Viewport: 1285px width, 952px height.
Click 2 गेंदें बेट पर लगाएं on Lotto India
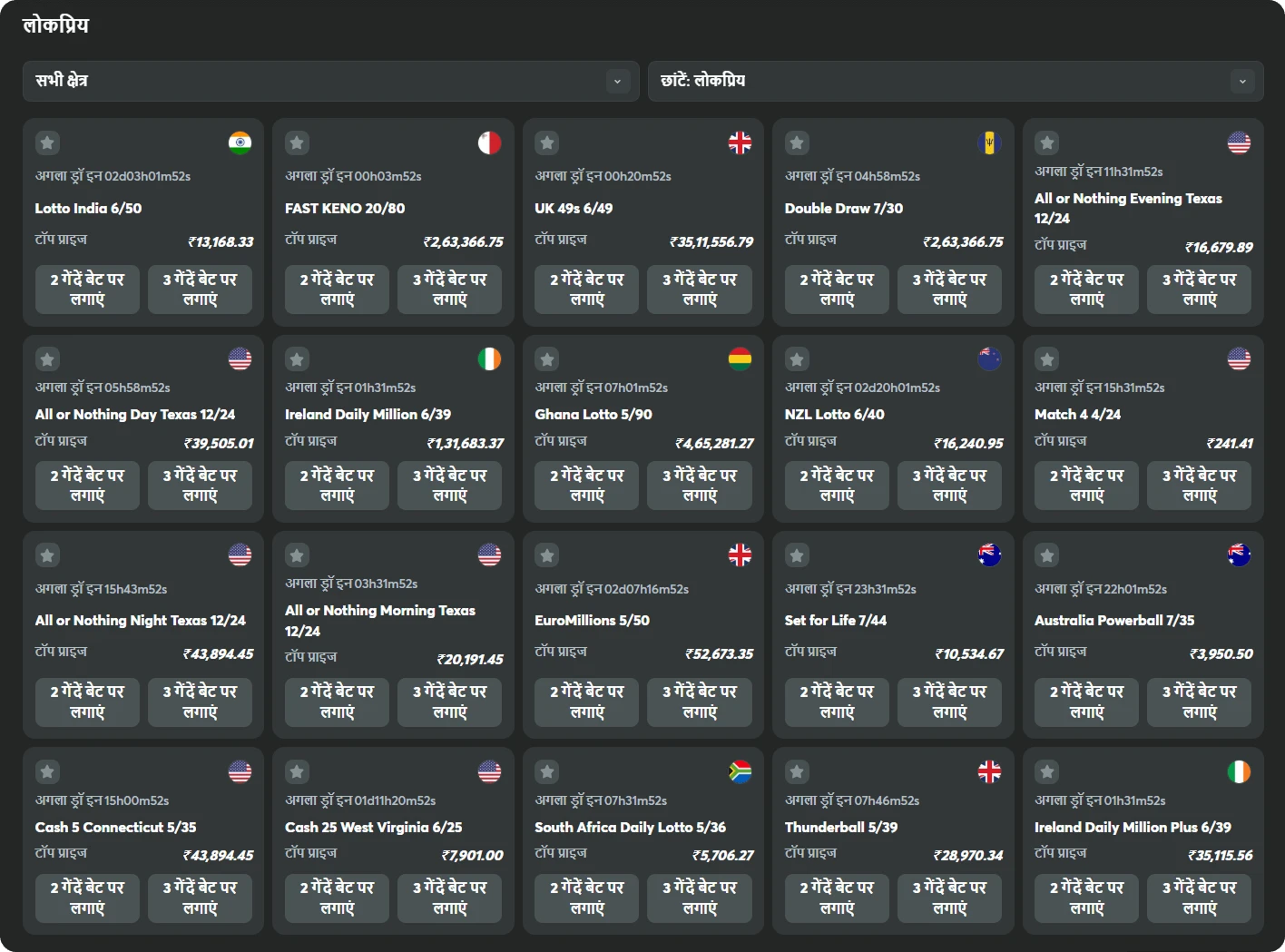pyautogui.click(x=87, y=289)
